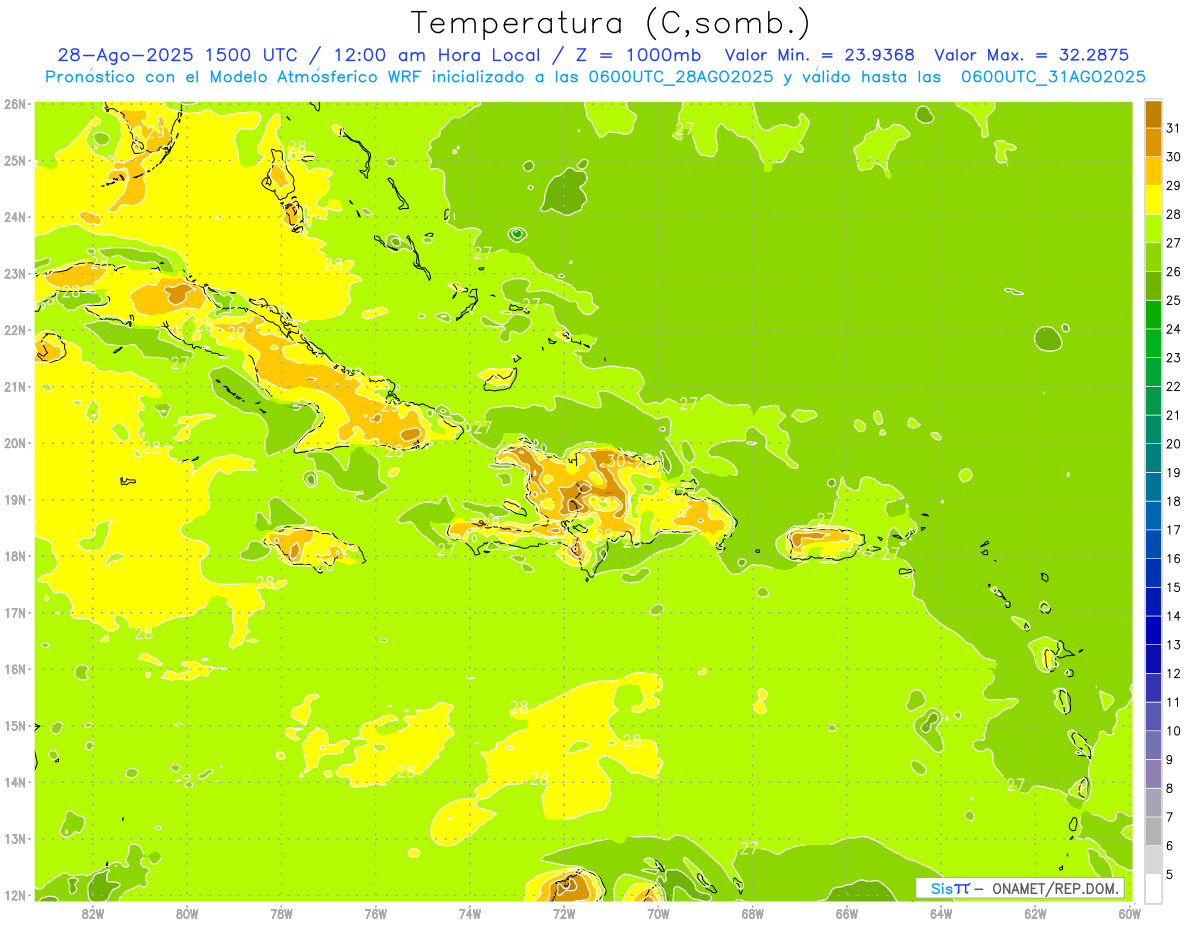1200x927 pixels.
Task: Click the "18N" latitude axis label
Action: (15, 556)
